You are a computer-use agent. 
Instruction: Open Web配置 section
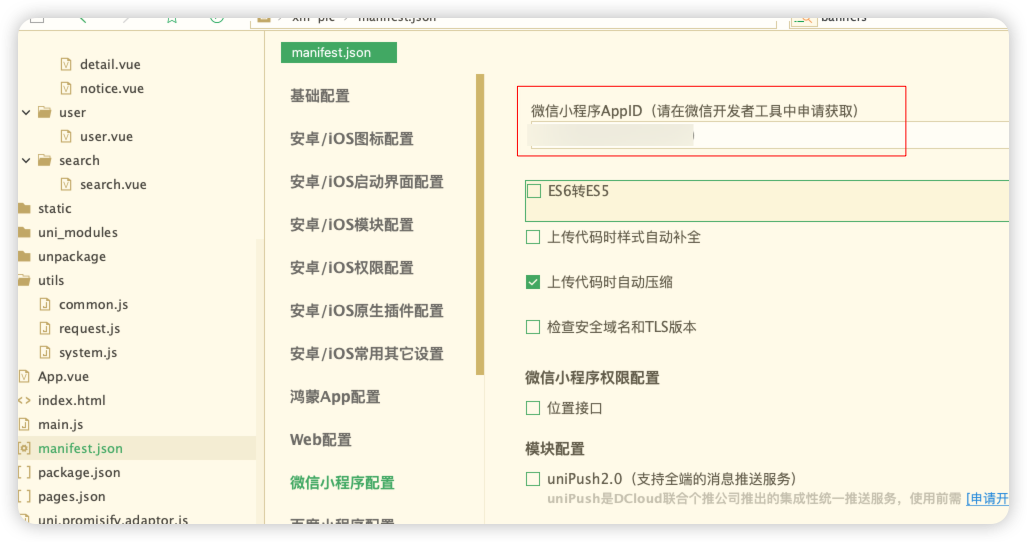321,440
